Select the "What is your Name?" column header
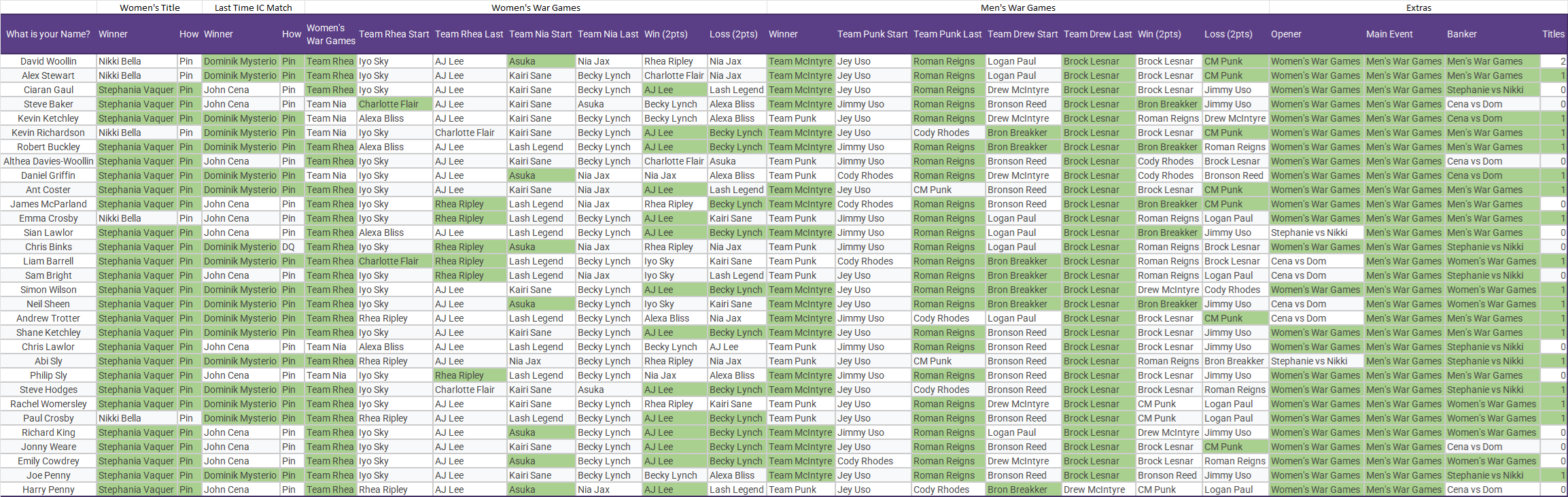The height and width of the screenshot is (497, 1568). click(48, 34)
